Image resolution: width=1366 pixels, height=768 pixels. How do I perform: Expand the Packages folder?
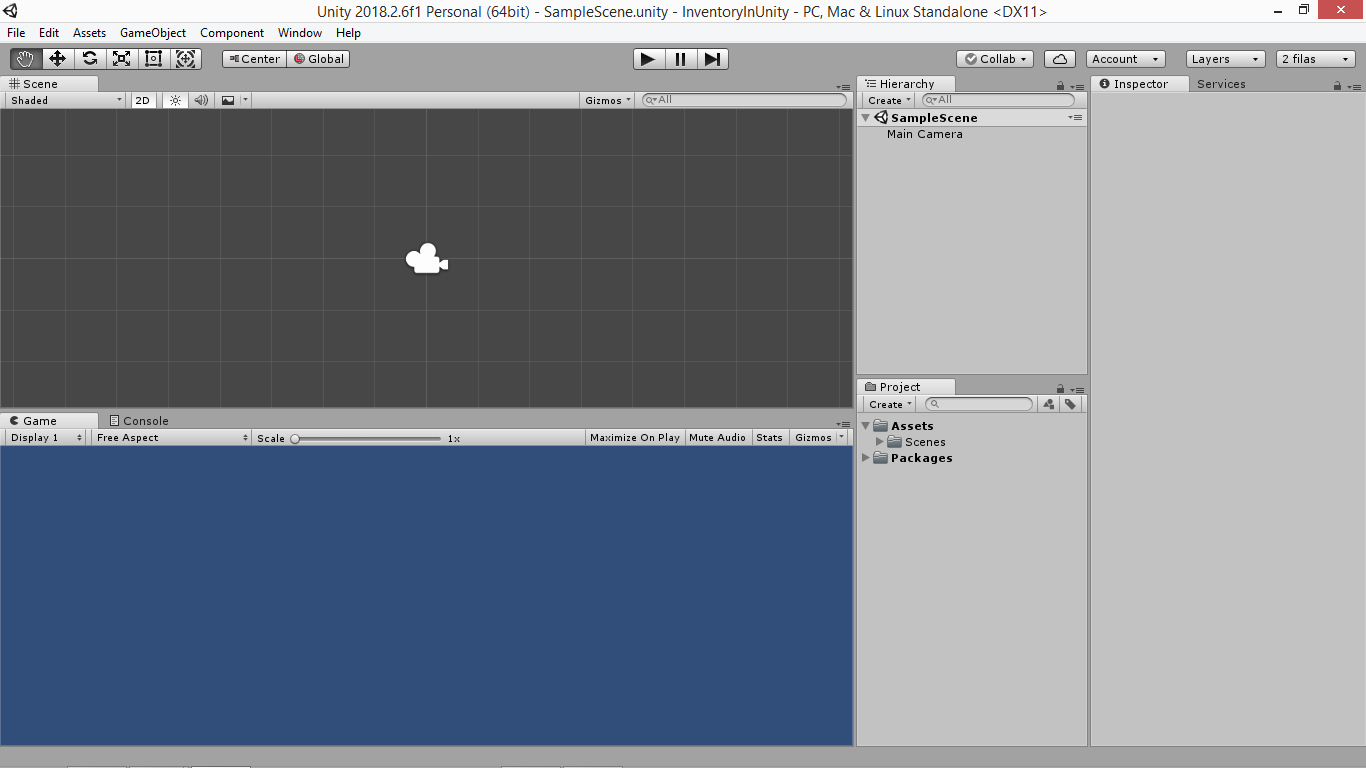pos(866,458)
